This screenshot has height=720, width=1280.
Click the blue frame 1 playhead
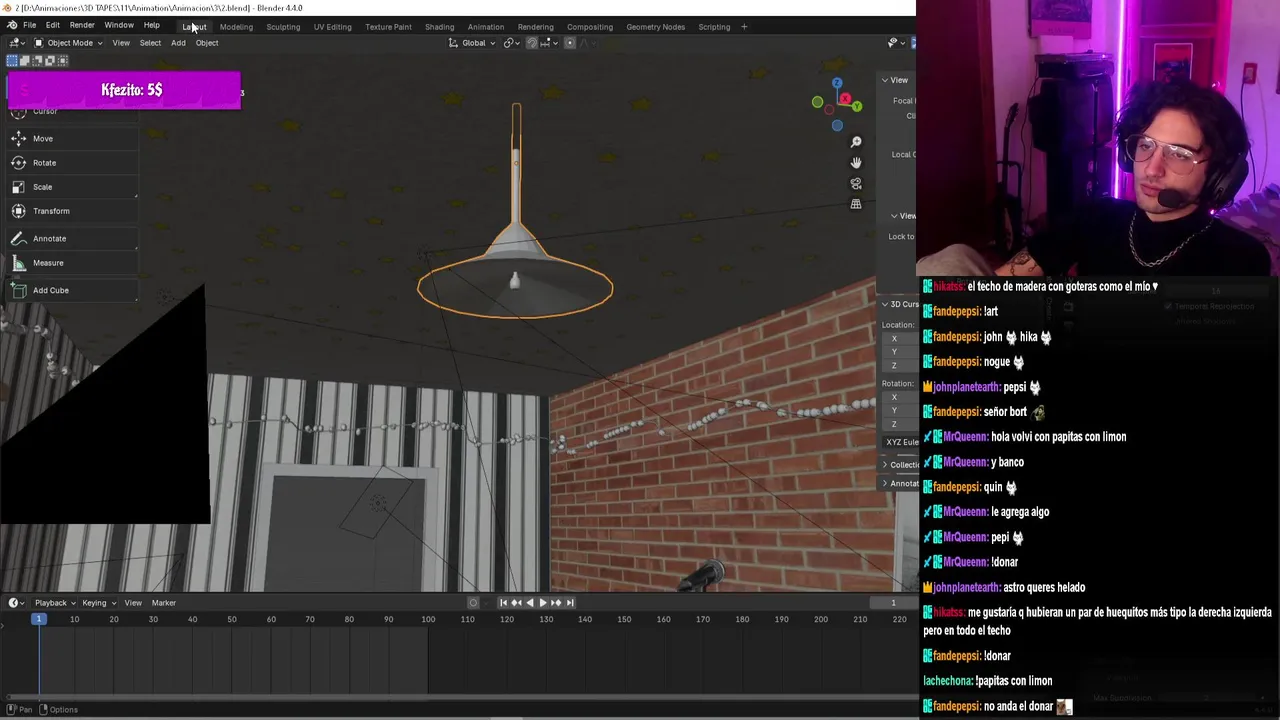tap(38, 620)
